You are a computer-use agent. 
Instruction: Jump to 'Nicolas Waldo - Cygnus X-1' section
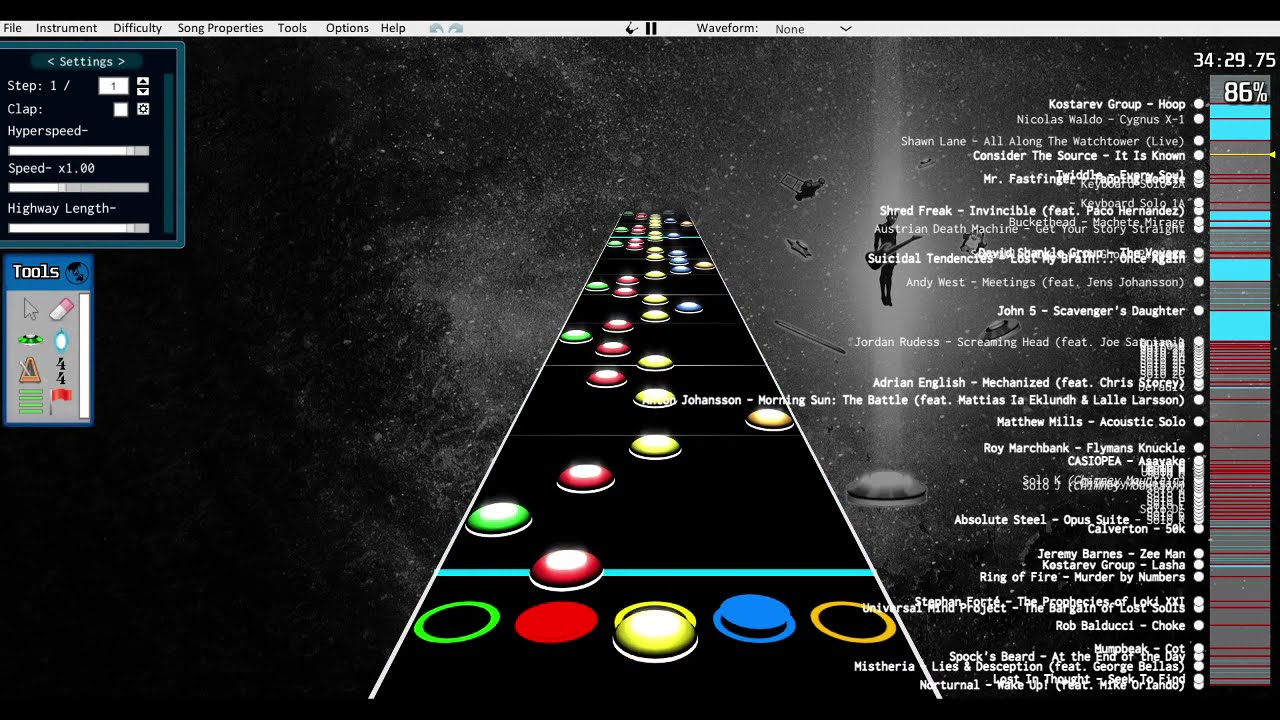click(x=1100, y=120)
